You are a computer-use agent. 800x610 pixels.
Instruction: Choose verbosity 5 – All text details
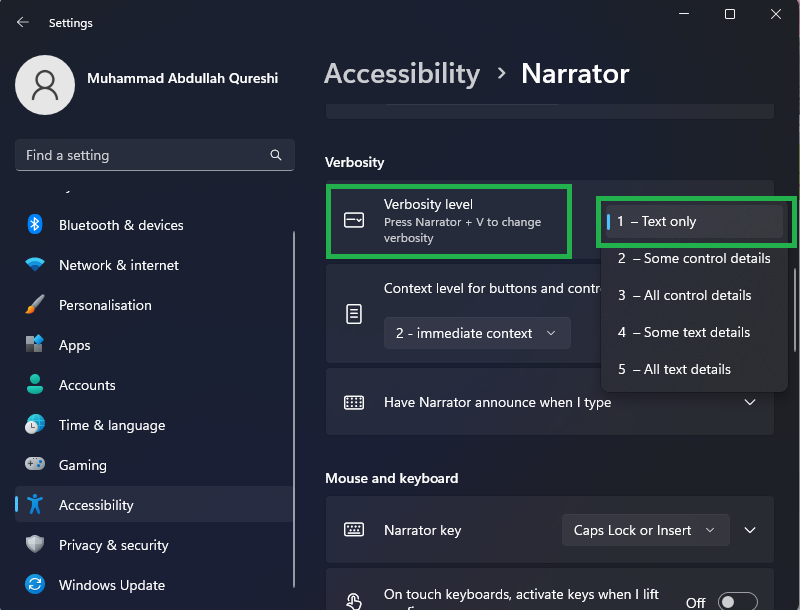[674, 369]
